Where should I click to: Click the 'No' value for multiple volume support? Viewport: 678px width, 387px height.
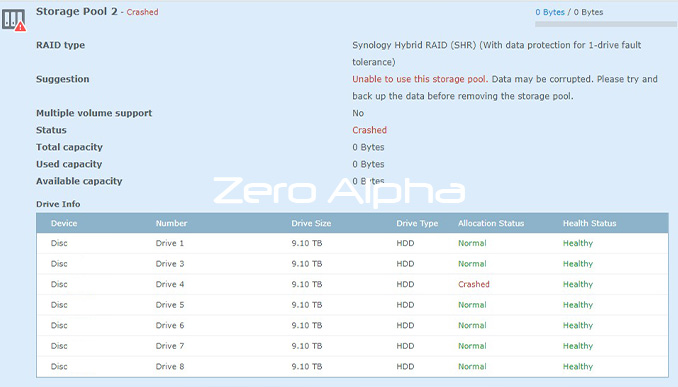tap(358, 113)
